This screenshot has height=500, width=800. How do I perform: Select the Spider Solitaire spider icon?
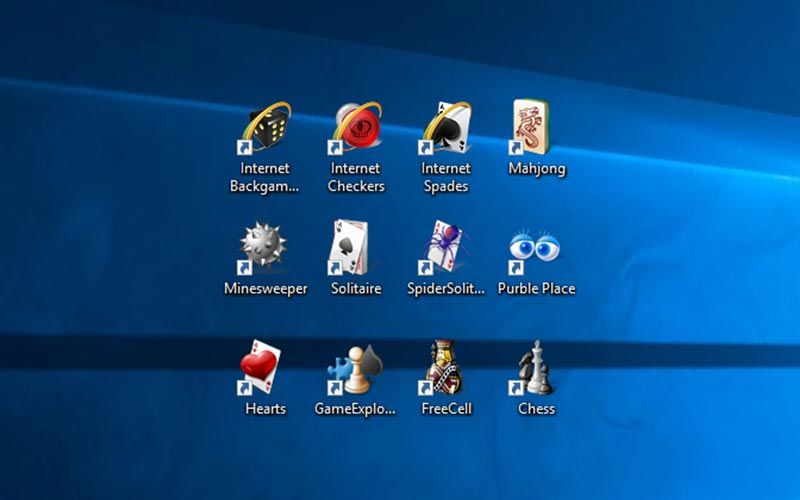(x=444, y=248)
